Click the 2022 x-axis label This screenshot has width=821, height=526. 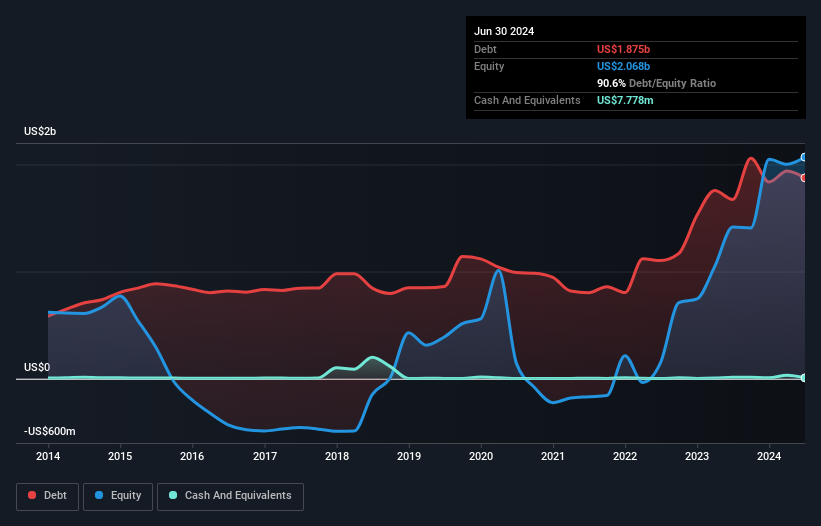[625, 456]
